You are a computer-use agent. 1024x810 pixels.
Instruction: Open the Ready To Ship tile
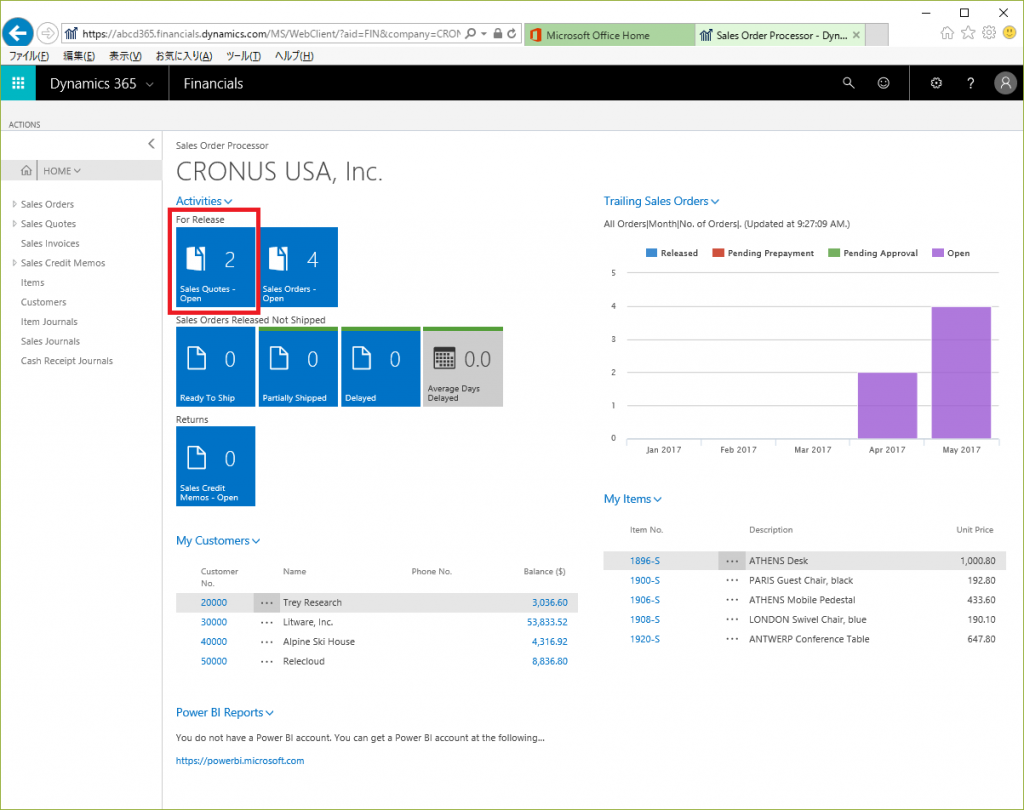tap(216, 366)
